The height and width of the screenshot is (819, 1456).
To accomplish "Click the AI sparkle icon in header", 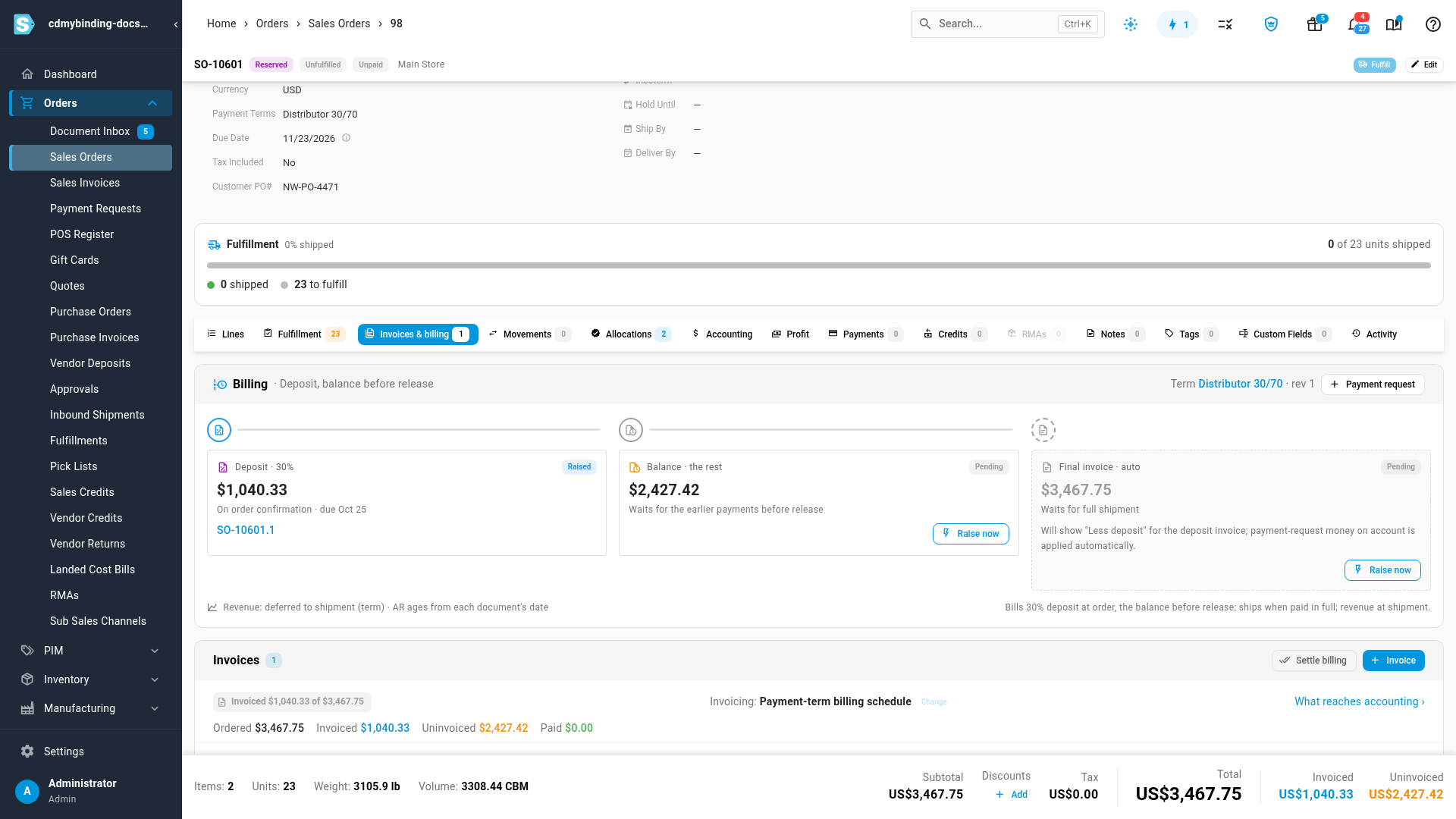I will [1131, 24].
